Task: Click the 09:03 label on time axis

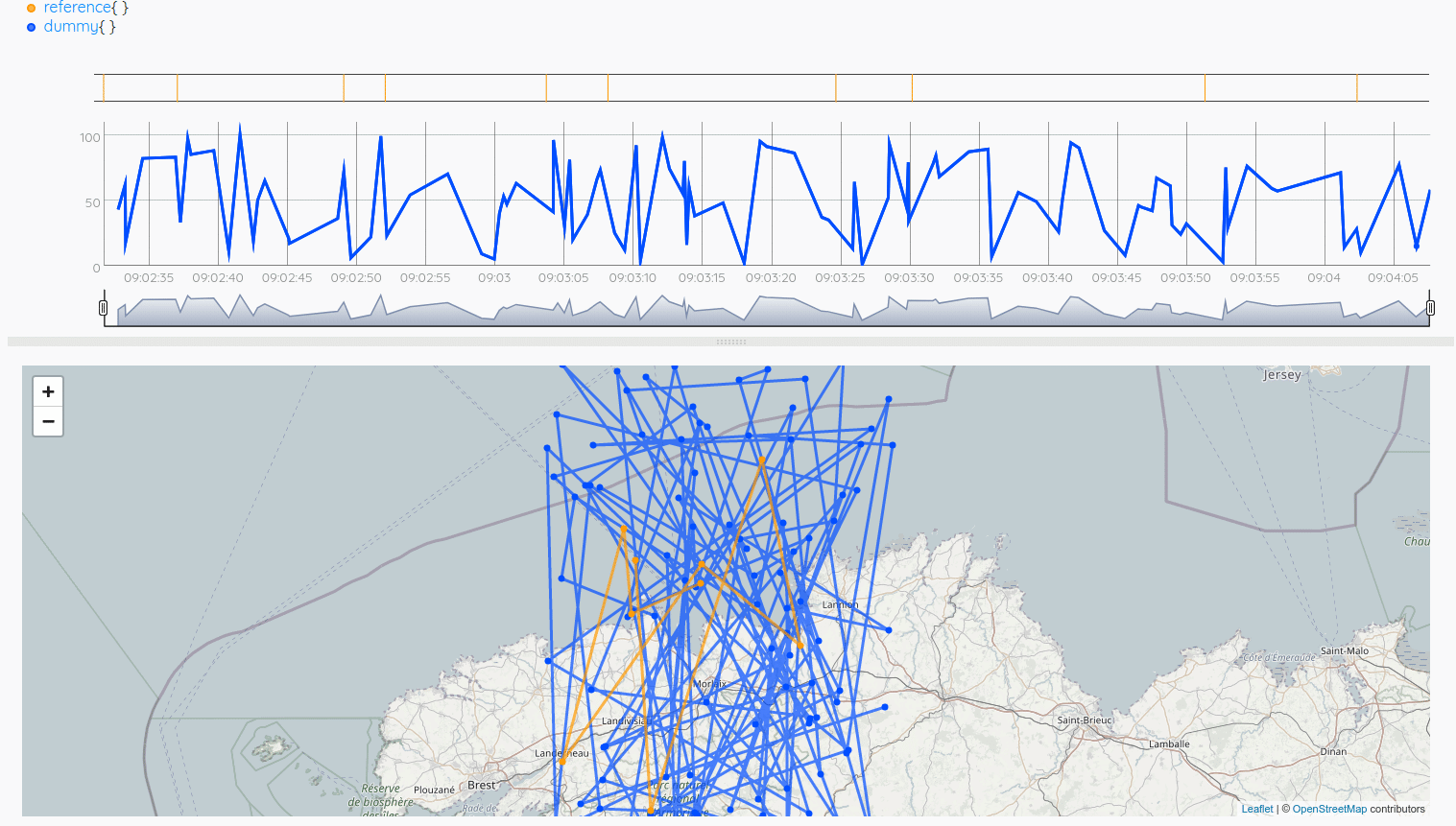Action: pos(494,277)
